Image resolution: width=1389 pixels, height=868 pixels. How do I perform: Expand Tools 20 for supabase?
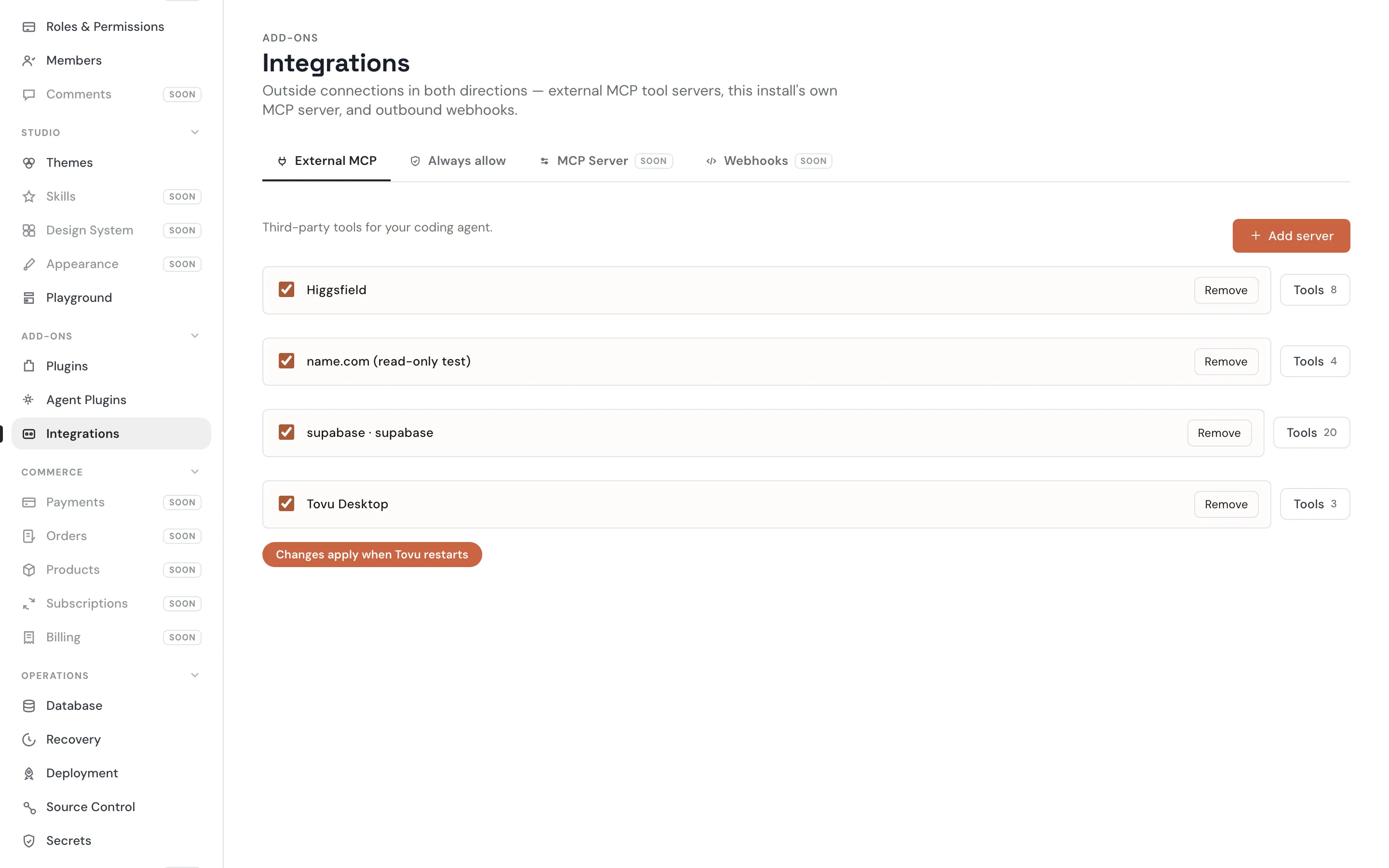pos(1311,433)
